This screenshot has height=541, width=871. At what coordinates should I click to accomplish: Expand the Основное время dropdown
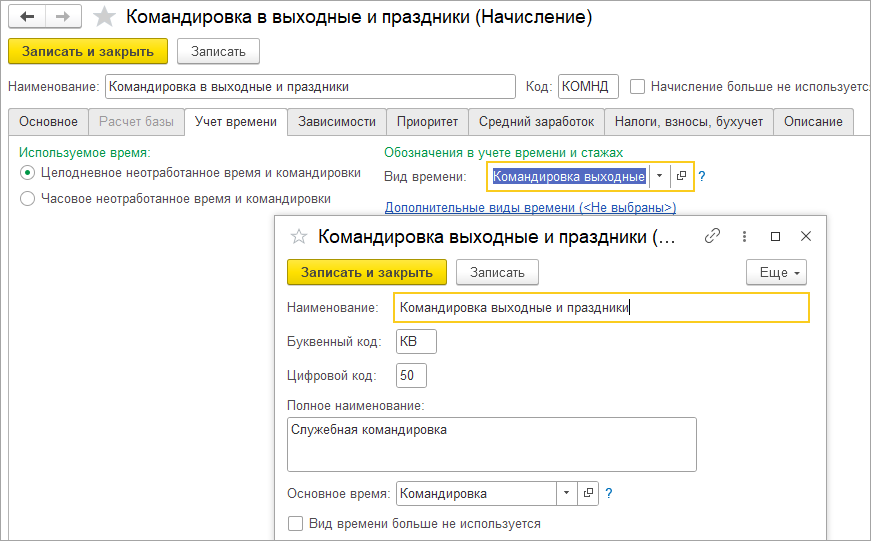[x=567, y=494]
